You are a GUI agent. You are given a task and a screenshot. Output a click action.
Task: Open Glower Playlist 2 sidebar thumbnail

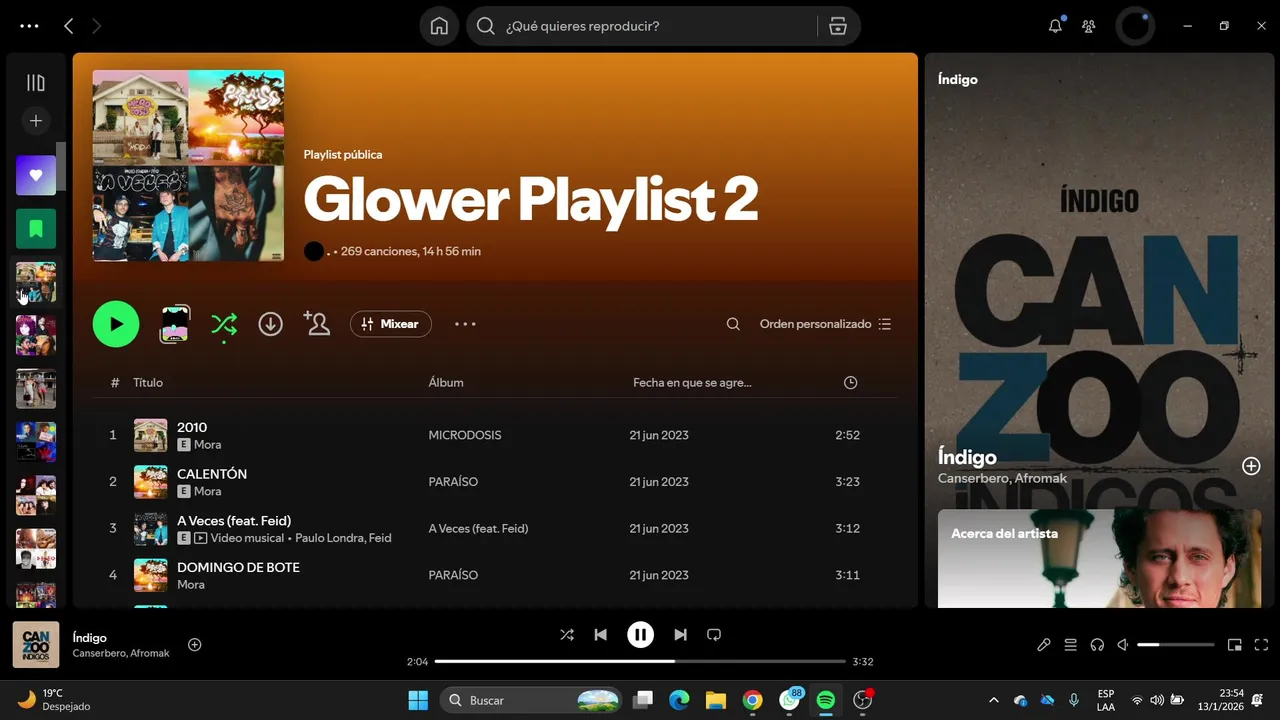coord(36,282)
